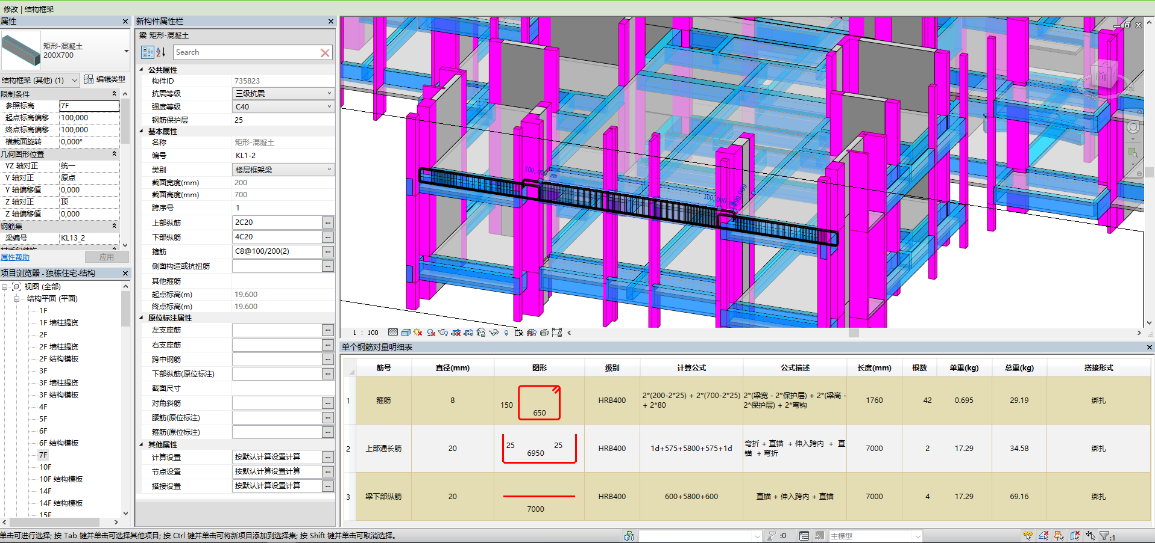Switch to categorized property view icon
This screenshot has height=543, width=1155.
[147, 52]
